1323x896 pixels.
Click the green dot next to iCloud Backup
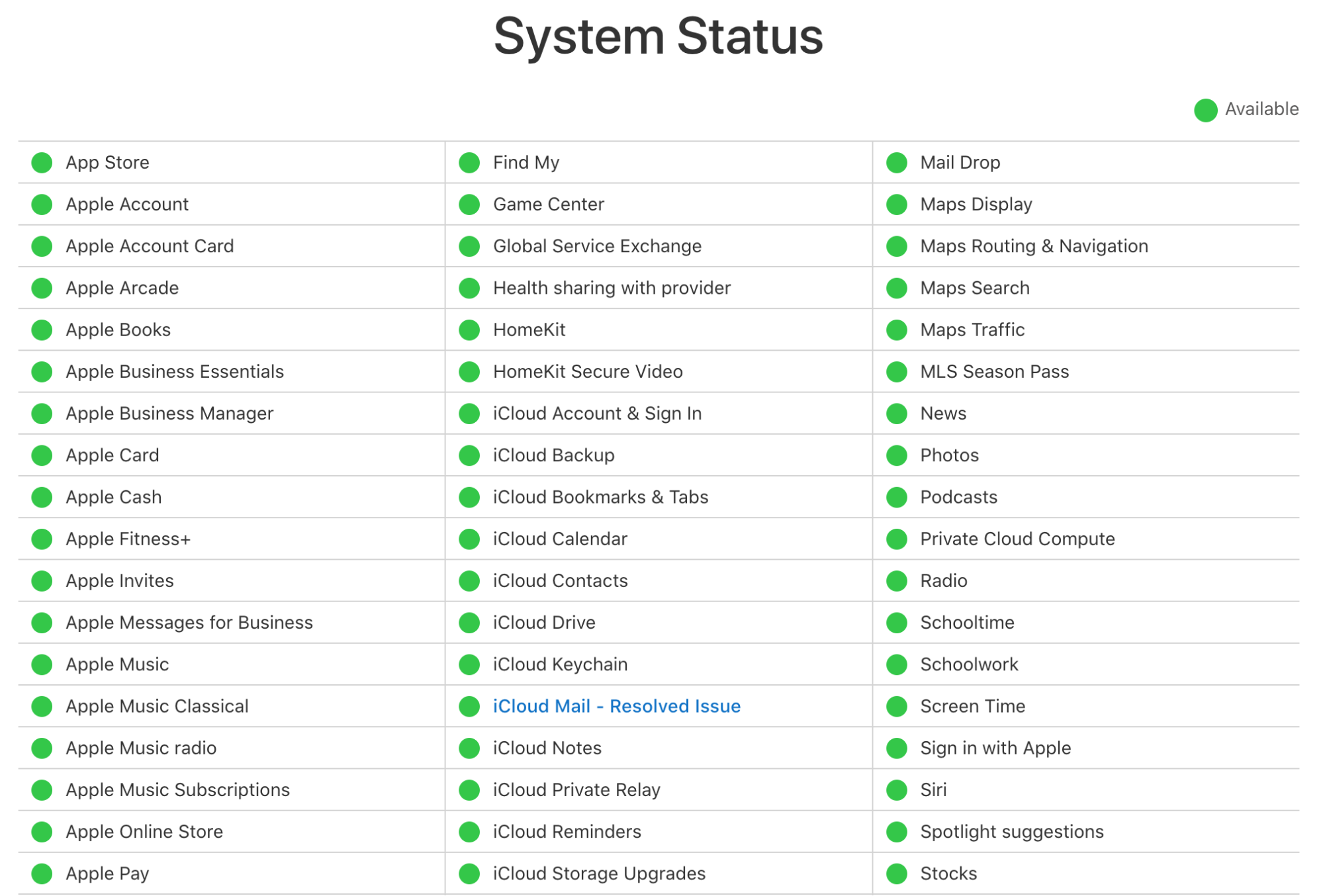469,455
